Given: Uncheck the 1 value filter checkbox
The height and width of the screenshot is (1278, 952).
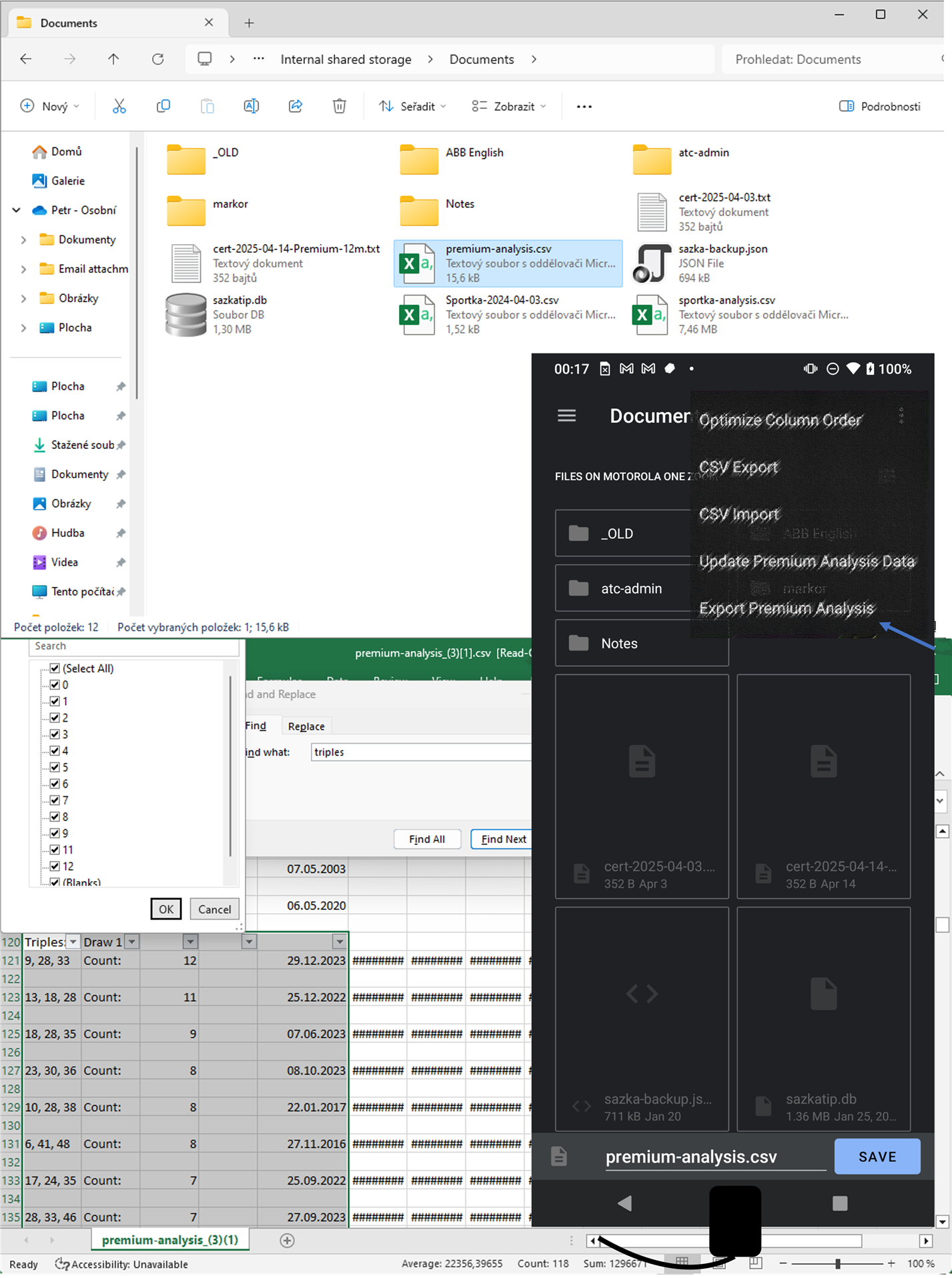Looking at the screenshot, I should 55,701.
